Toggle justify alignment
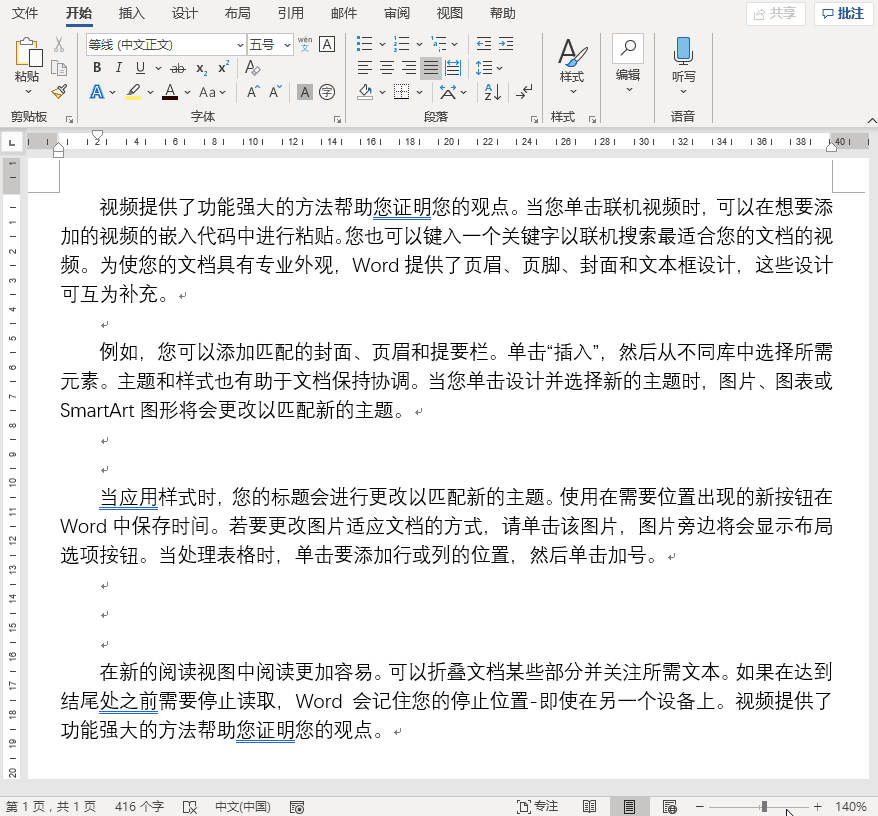The image size is (878, 816). click(431, 68)
